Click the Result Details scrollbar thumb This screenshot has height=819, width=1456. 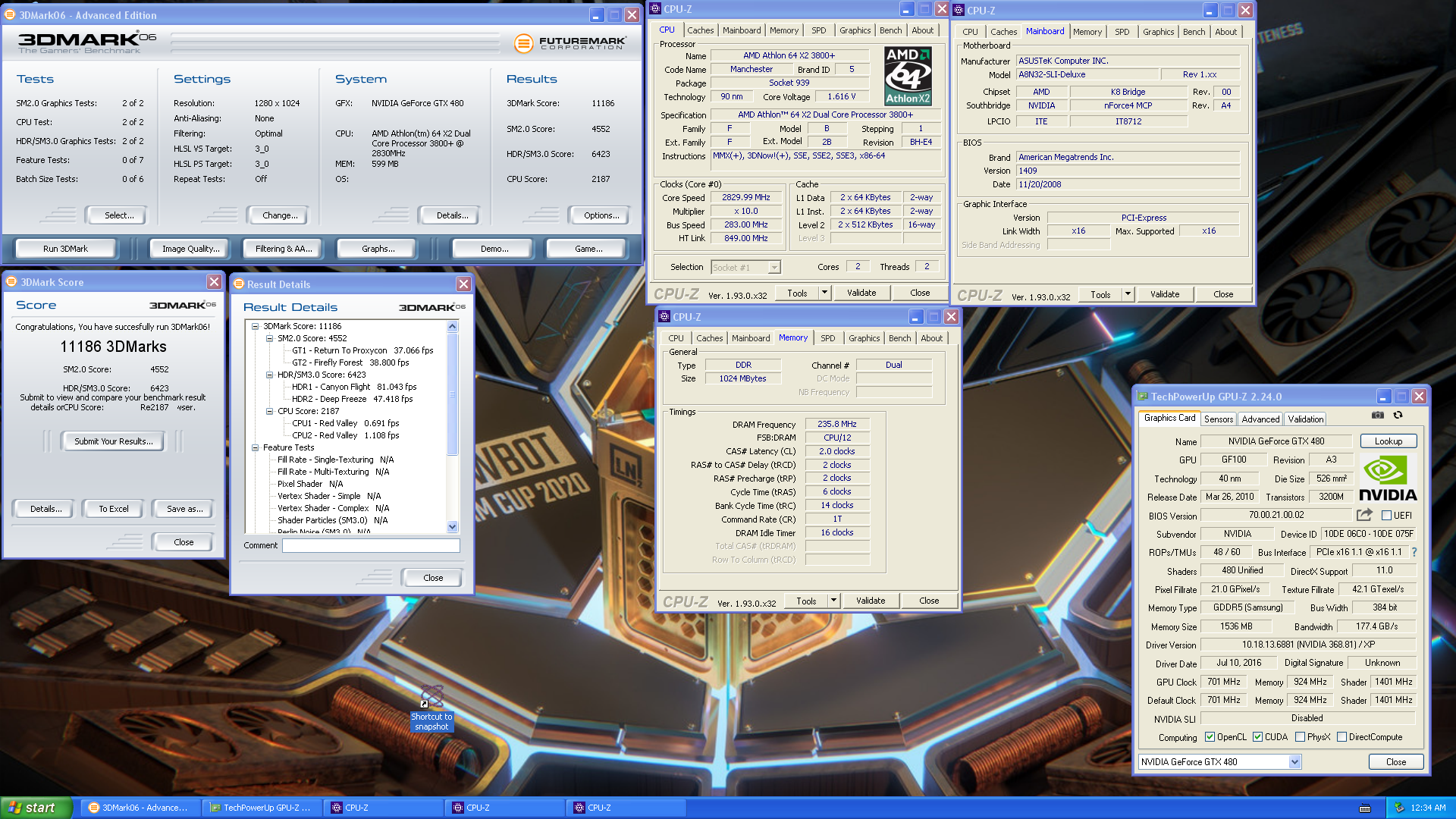point(453,394)
